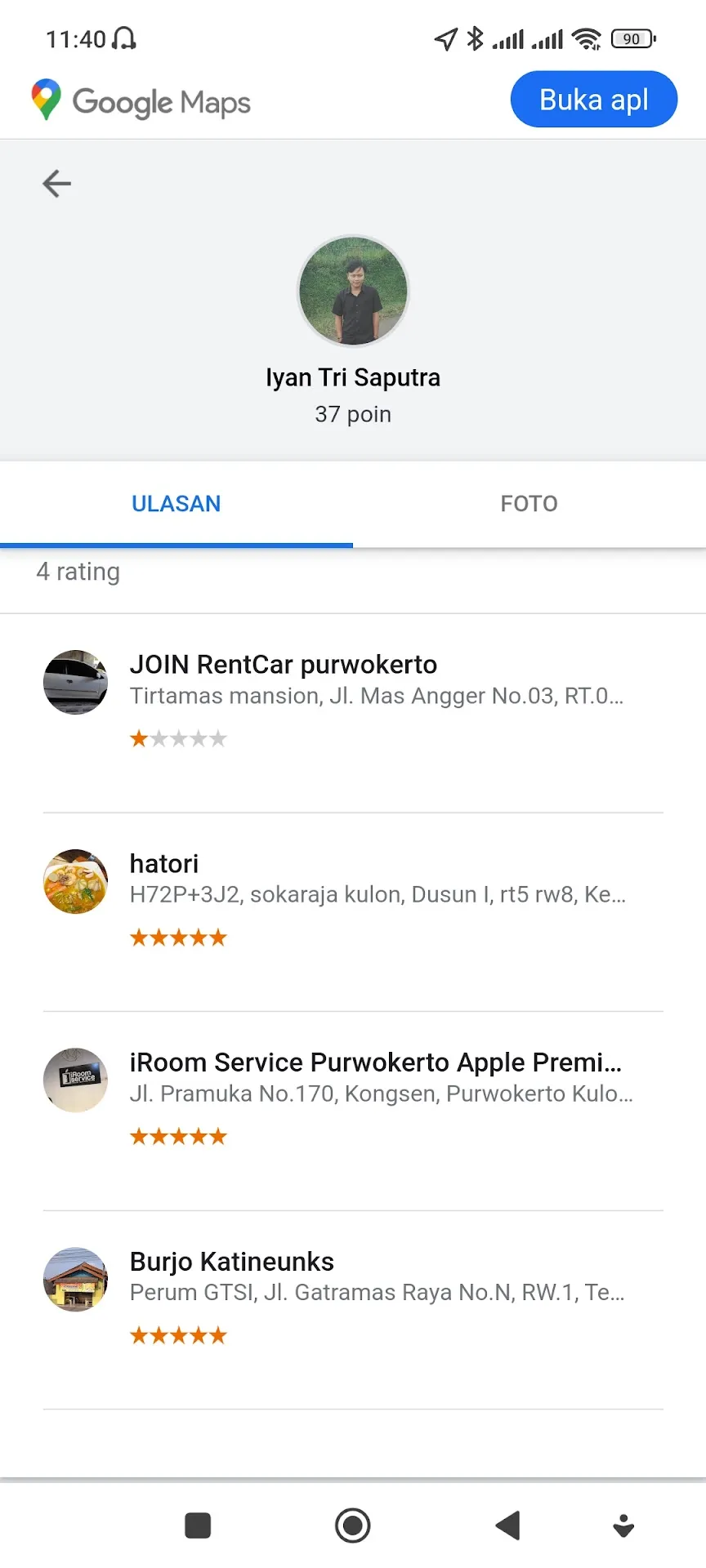Screen dimensions: 706x1568
Task: Open Iyan Tri Saputra profile photo
Action: (353, 290)
